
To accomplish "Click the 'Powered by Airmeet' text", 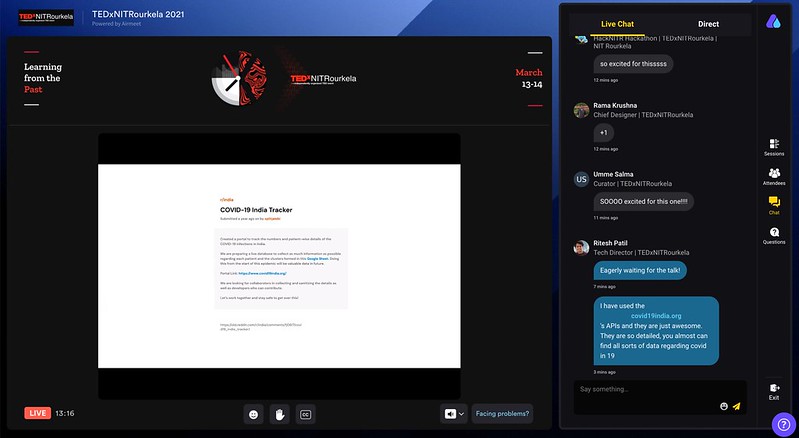I will (x=117, y=24).
